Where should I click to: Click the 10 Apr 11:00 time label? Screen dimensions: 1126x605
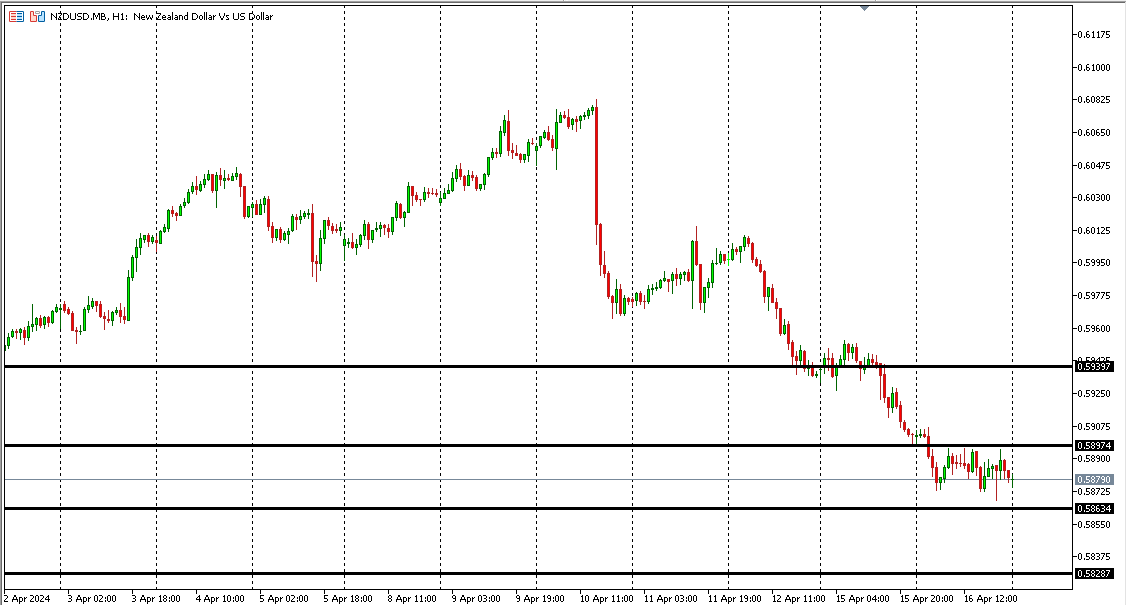(x=606, y=598)
